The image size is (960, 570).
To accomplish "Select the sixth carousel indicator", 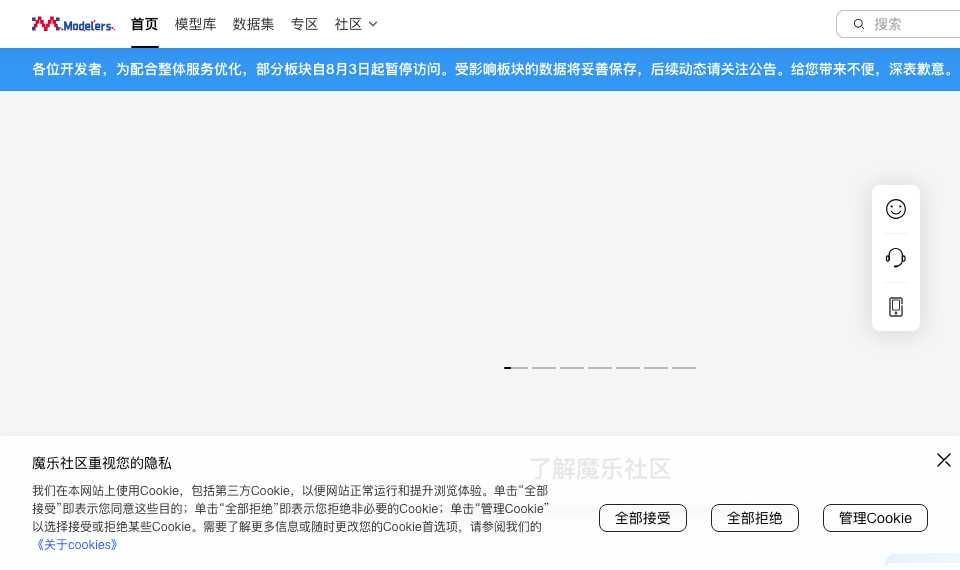I will 656,368.
